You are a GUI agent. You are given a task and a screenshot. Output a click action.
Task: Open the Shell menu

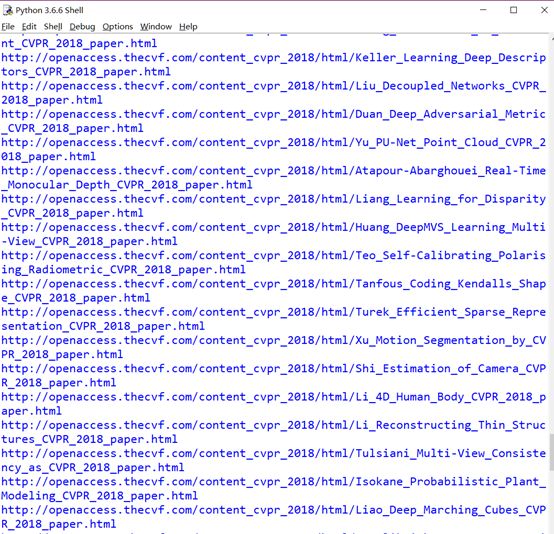pos(53,27)
